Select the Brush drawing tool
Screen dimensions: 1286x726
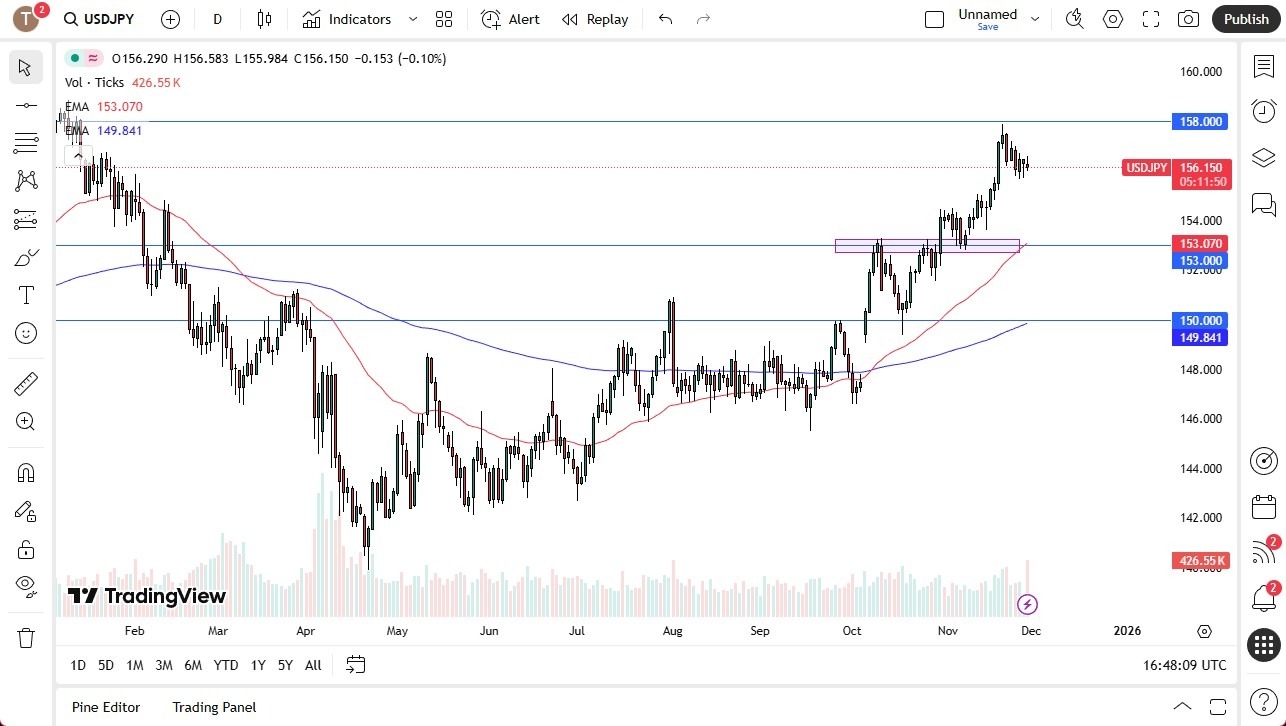(x=25, y=257)
